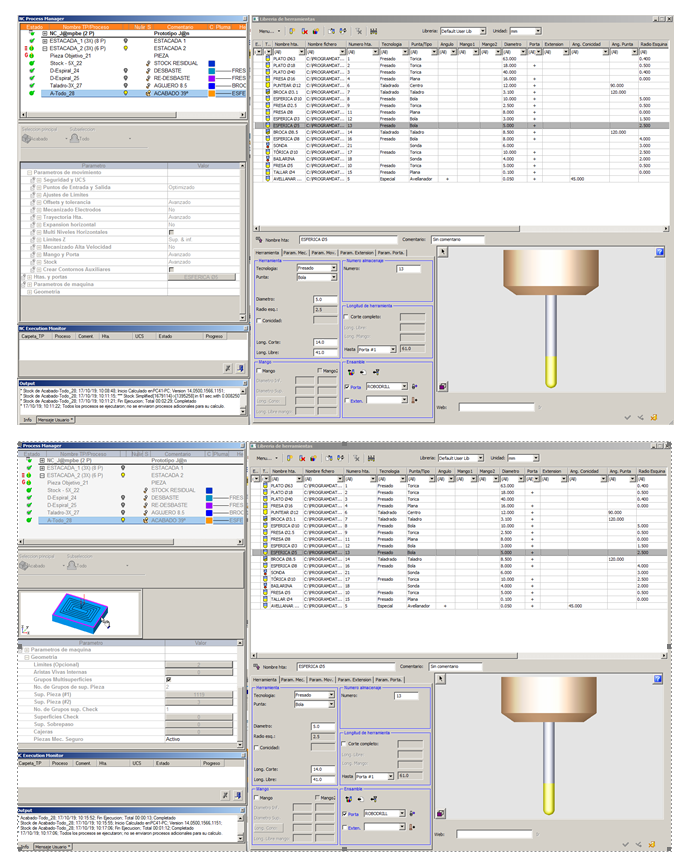689x861 pixels.
Task: Open the Punta dropdown in upper screenshot
Action: coord(333,277)
